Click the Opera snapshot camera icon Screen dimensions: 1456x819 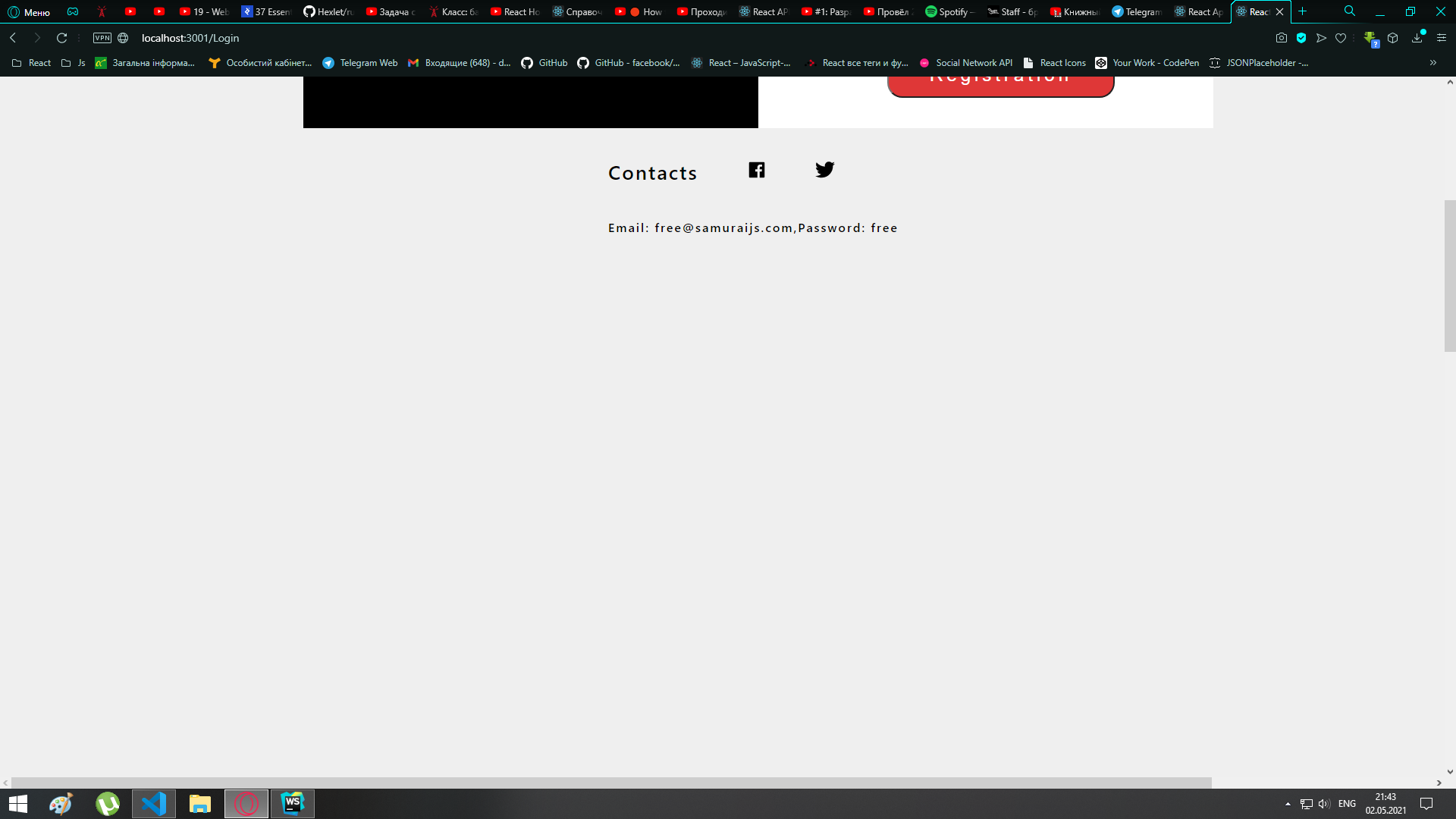[x=1281, y=38]
